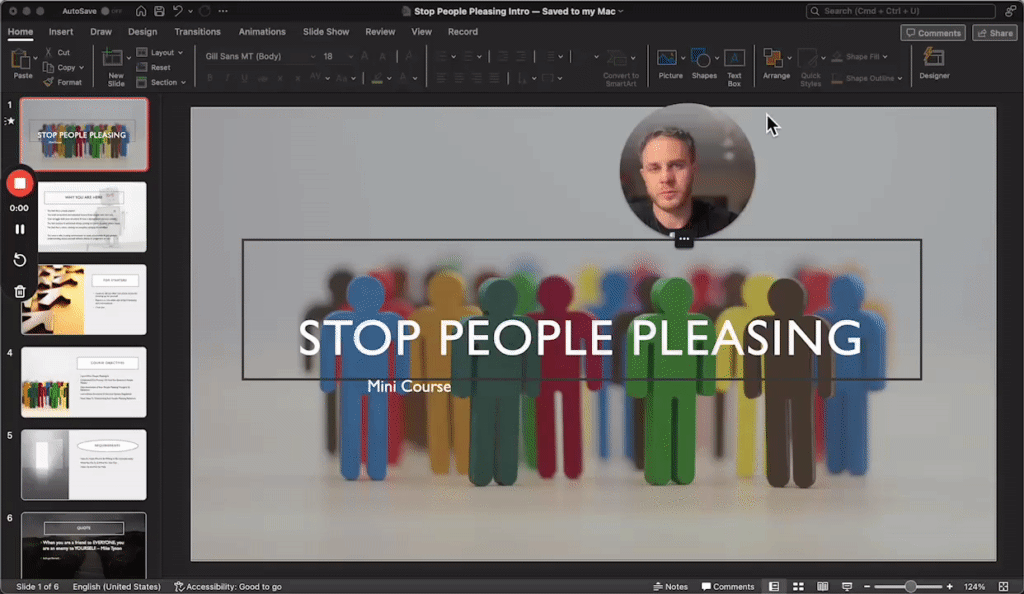Stop the current recording
The width and height of the screenshot is (1024, 594).
point(18,183)
